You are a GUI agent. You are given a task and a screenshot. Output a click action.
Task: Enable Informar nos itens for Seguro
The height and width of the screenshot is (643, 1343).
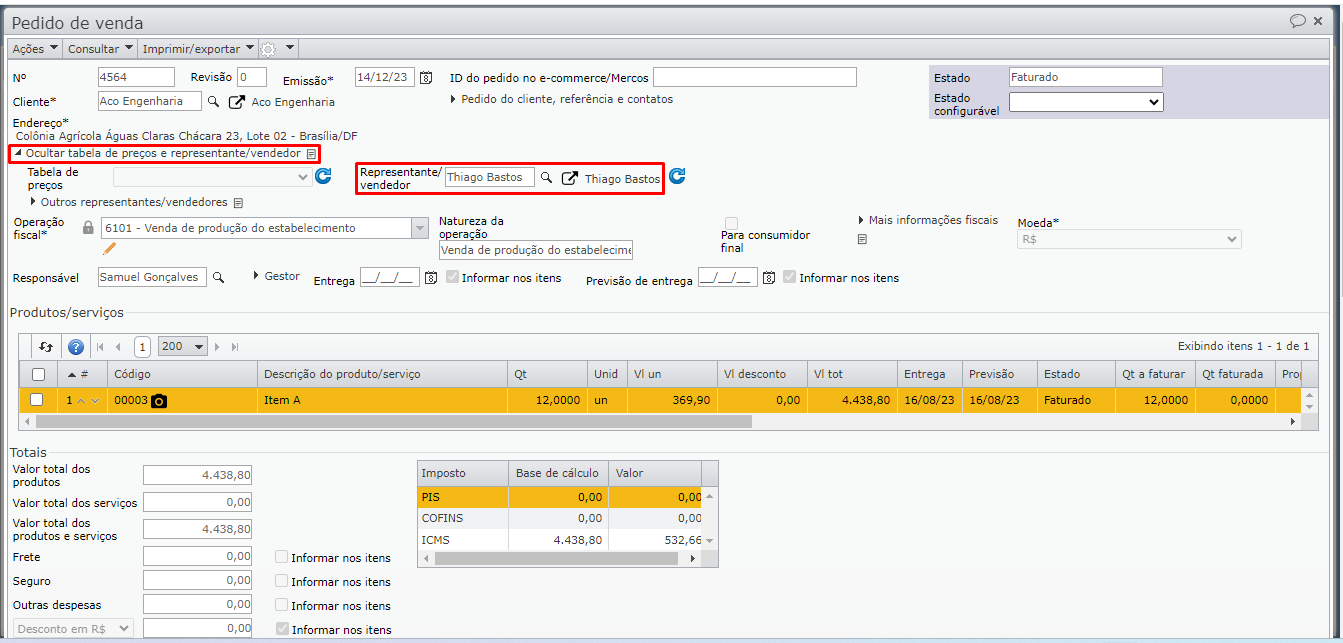pos(281,581)
